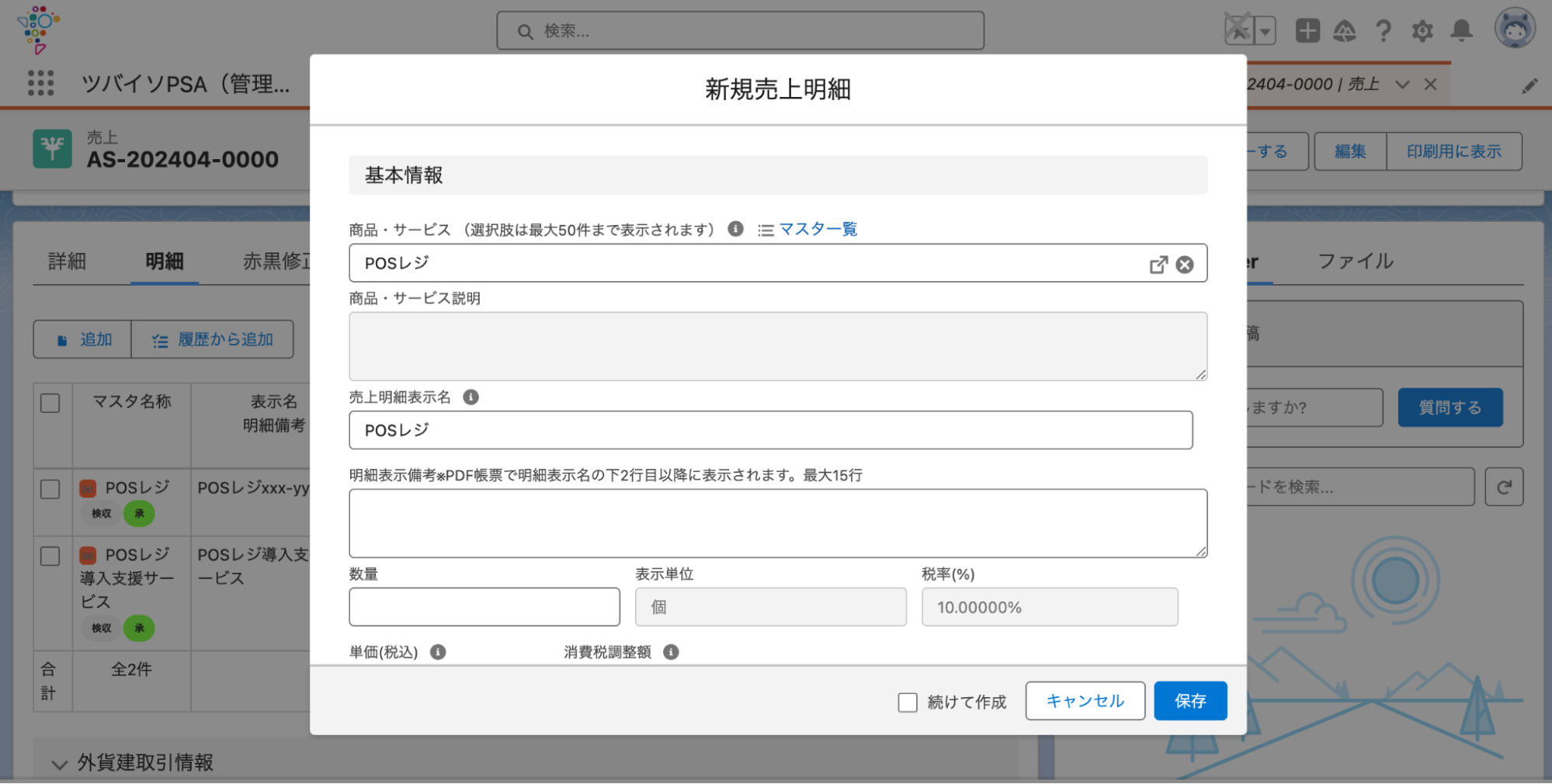The image size is (1552, 784).
Task: Open the Trailhead guidance icon
Action: [1345, 31]
